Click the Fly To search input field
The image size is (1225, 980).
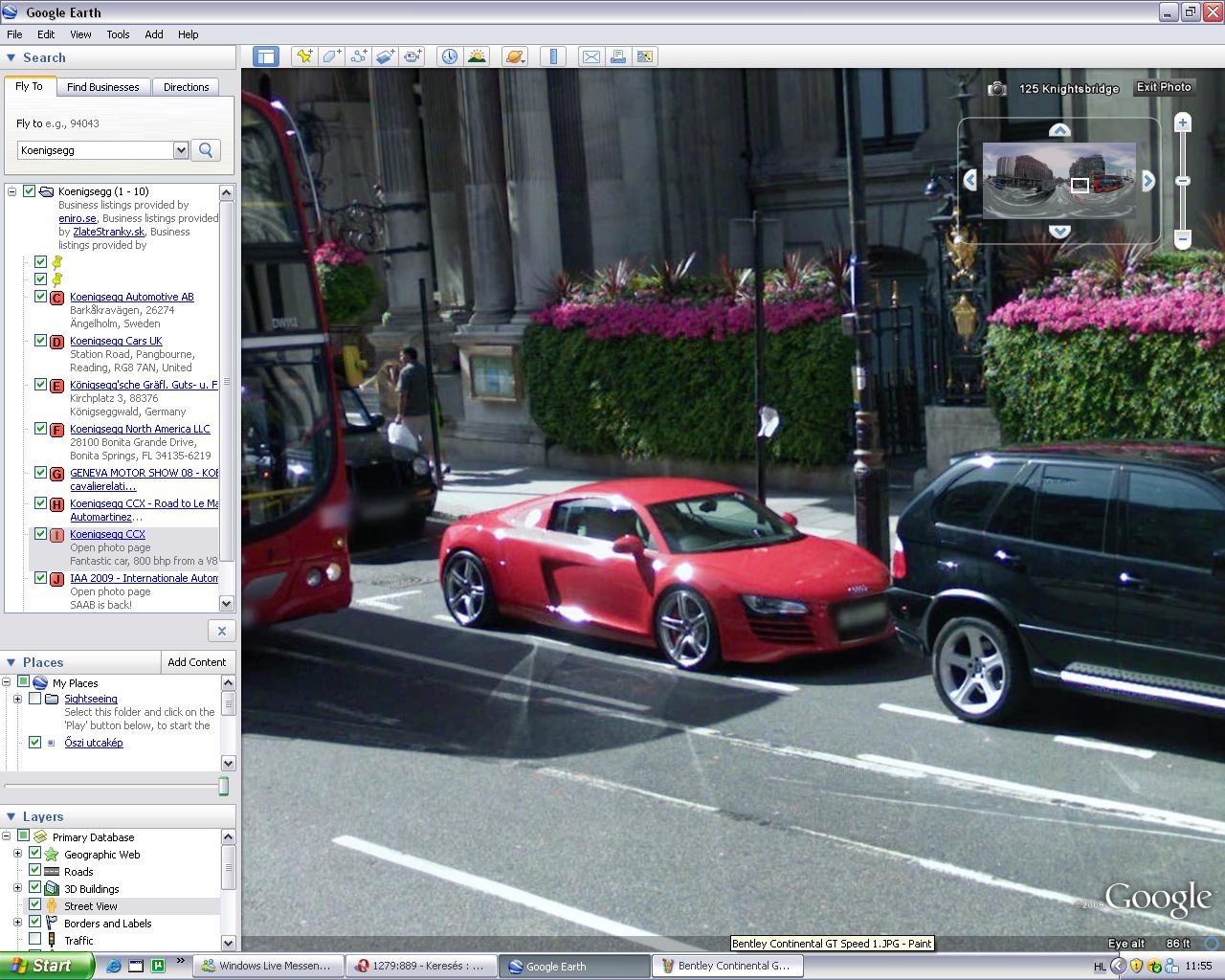point(95,150)
